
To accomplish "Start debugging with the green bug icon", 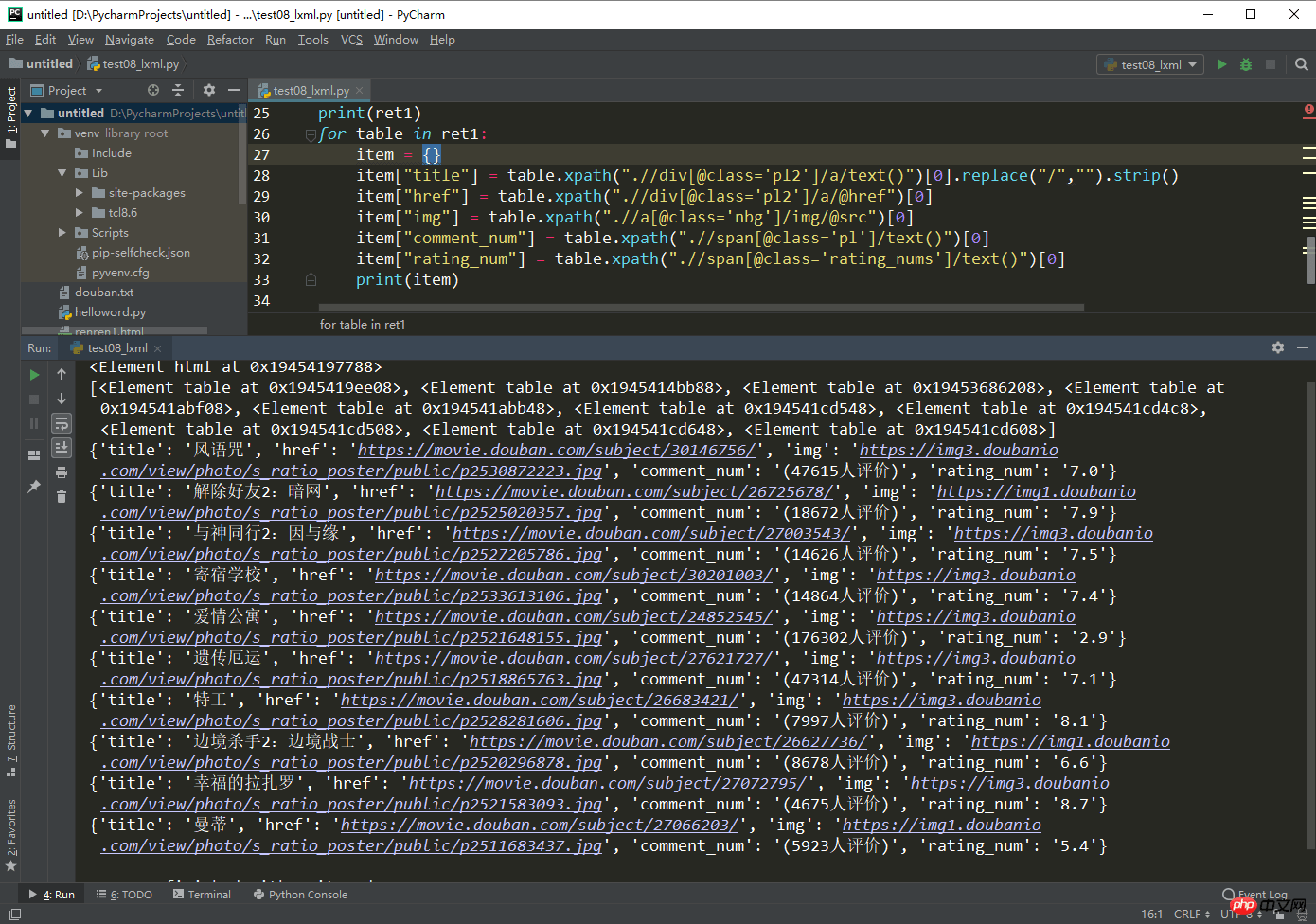I will click(x=1246, y=64).
